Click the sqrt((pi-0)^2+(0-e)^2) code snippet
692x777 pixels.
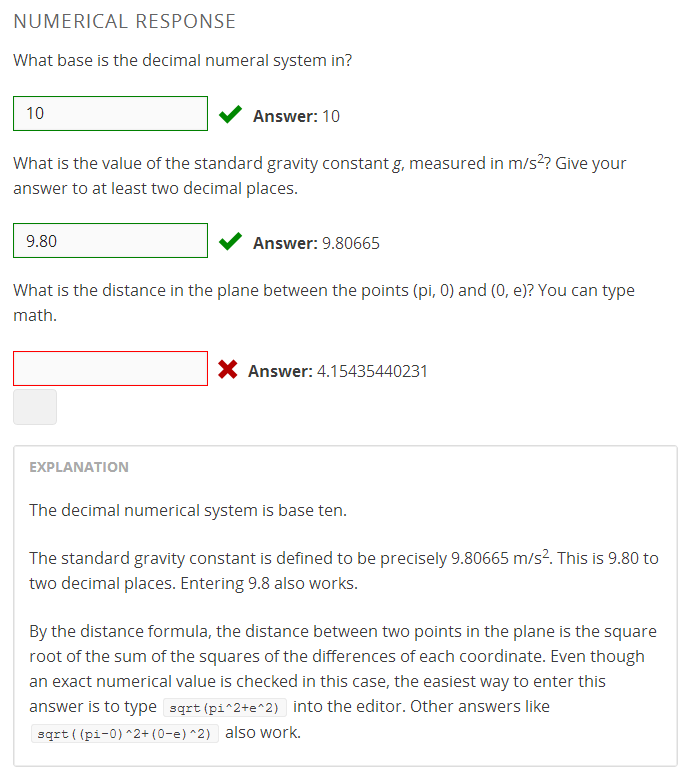[x=124, y=734]
